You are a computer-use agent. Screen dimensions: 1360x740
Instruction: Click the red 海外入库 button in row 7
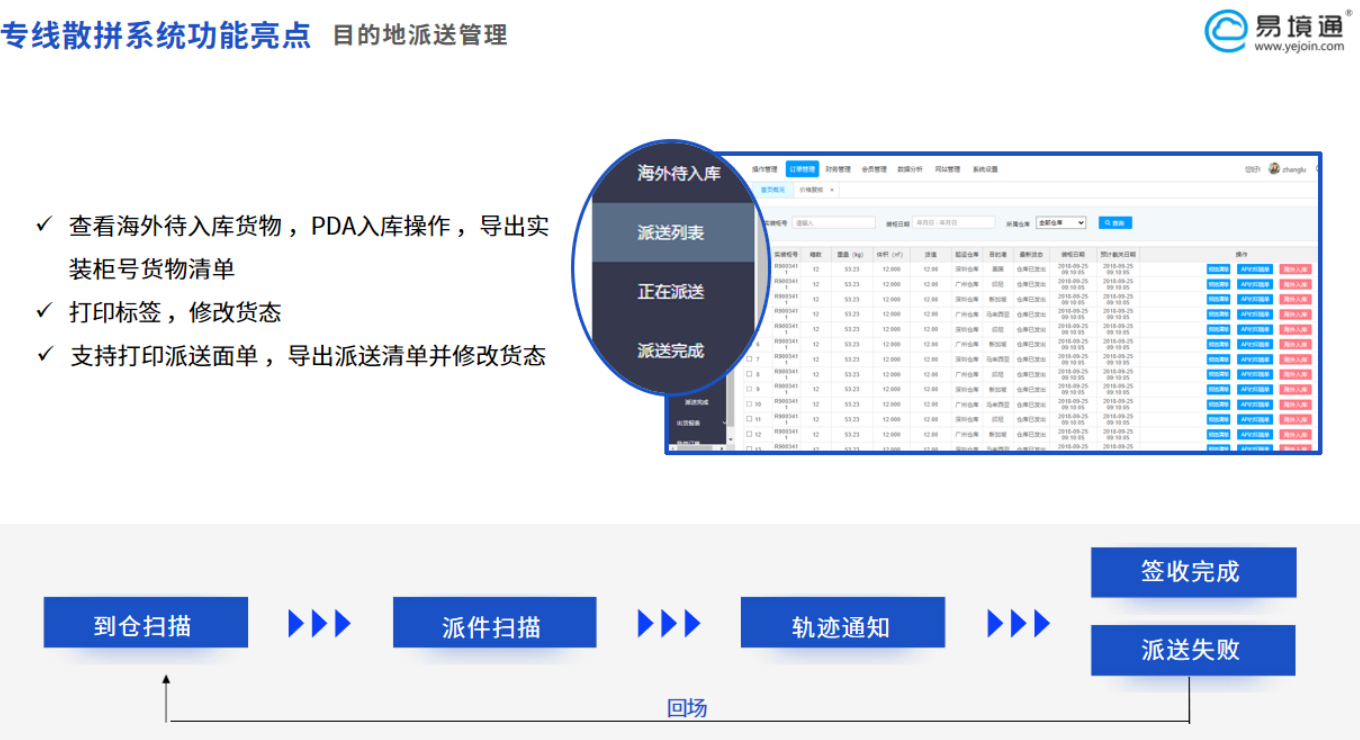click(1294, 359)
